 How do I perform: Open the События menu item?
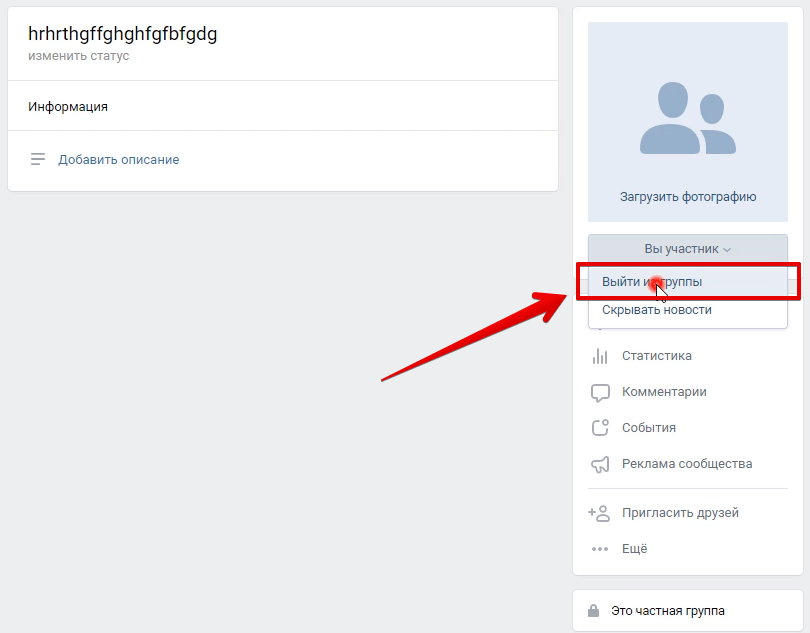pyautogui.click(x=648, y=428)
